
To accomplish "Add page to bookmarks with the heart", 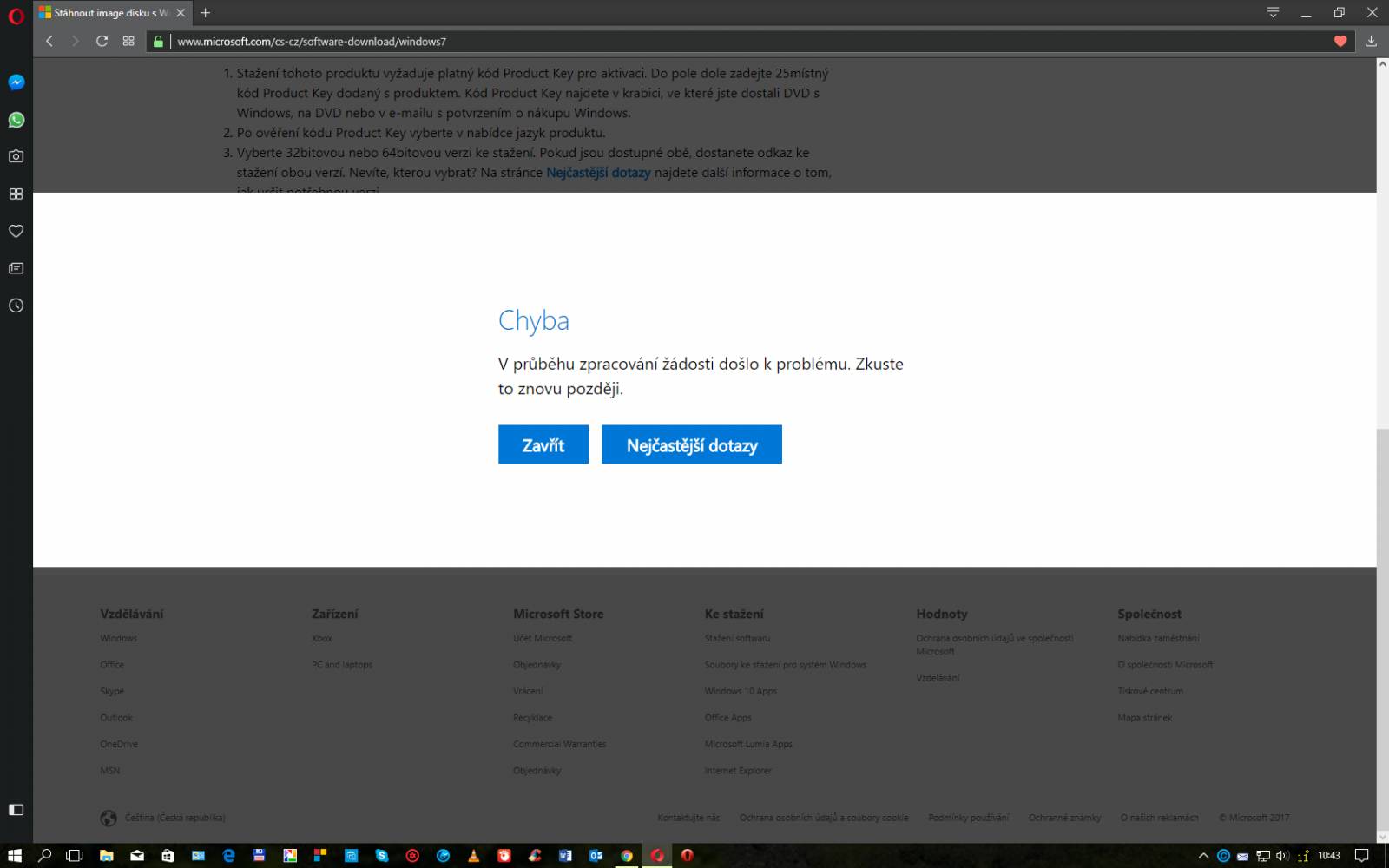I will point(1340,41).
